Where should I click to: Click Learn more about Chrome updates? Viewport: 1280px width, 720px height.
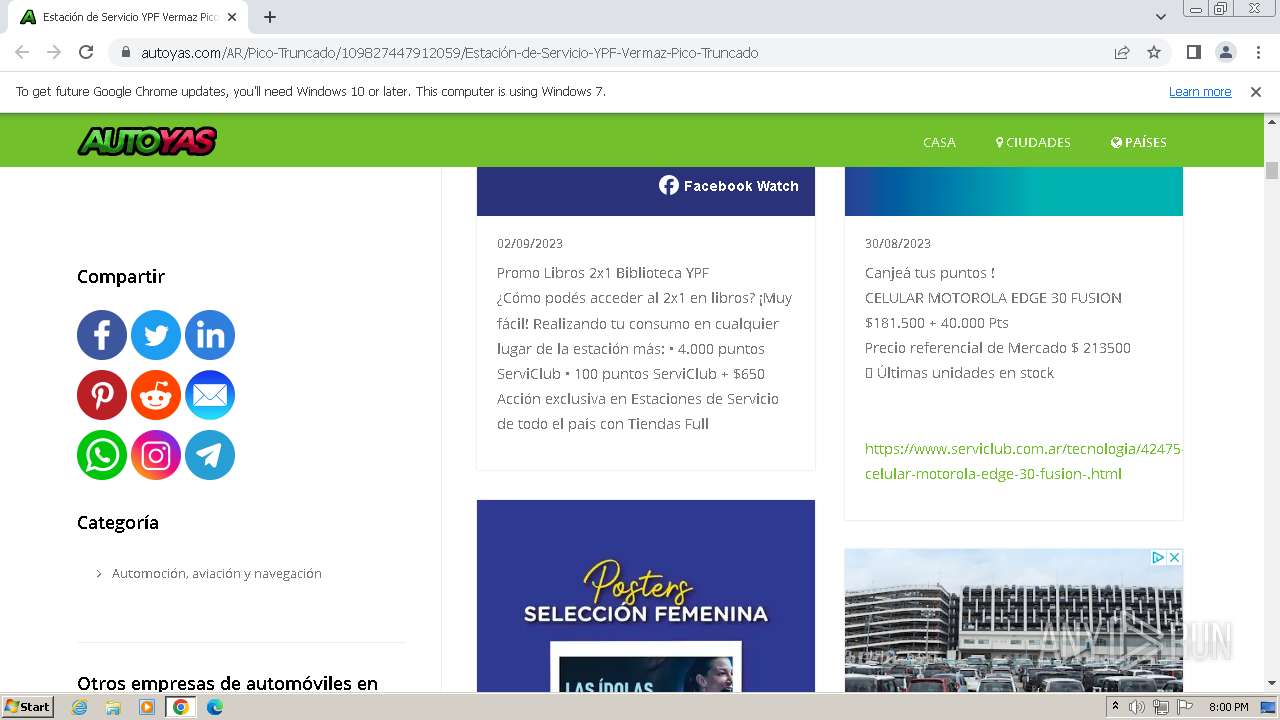[1200, 91]
